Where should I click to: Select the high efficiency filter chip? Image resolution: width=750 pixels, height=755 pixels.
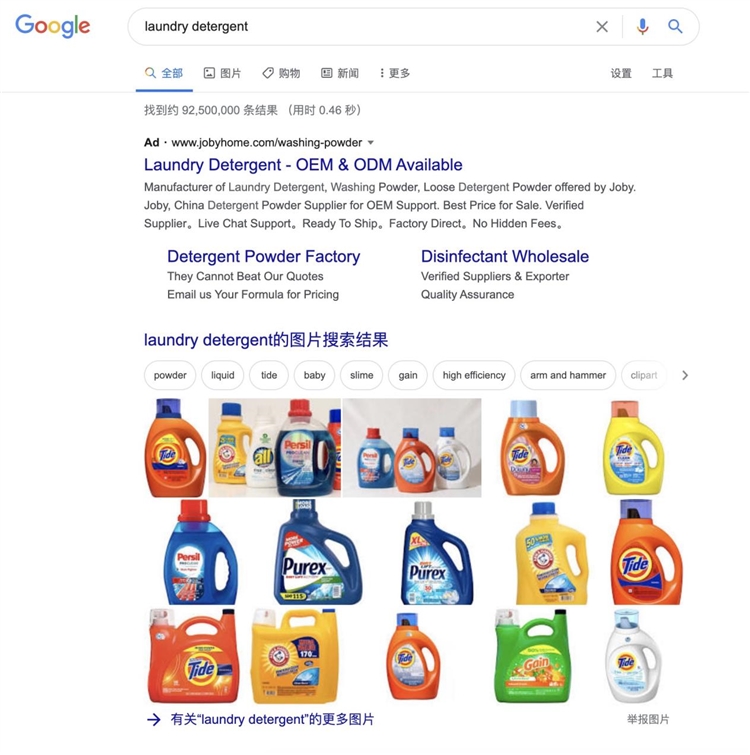(x=474, y=375)
